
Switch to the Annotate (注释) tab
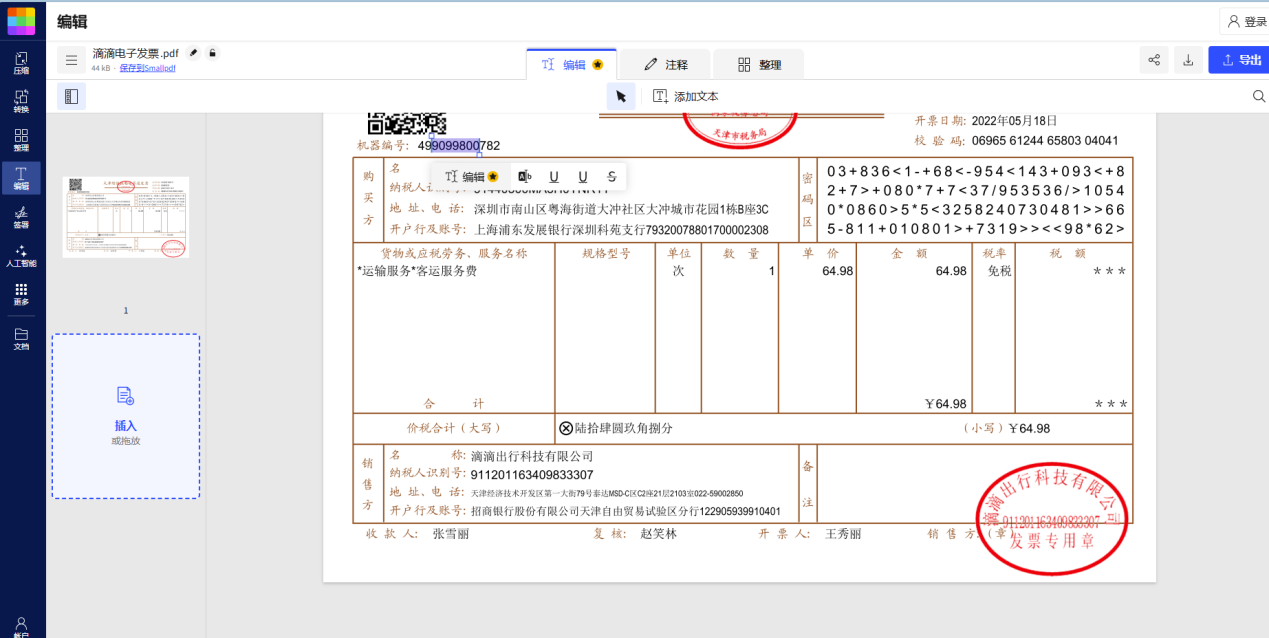pos(666,64)
